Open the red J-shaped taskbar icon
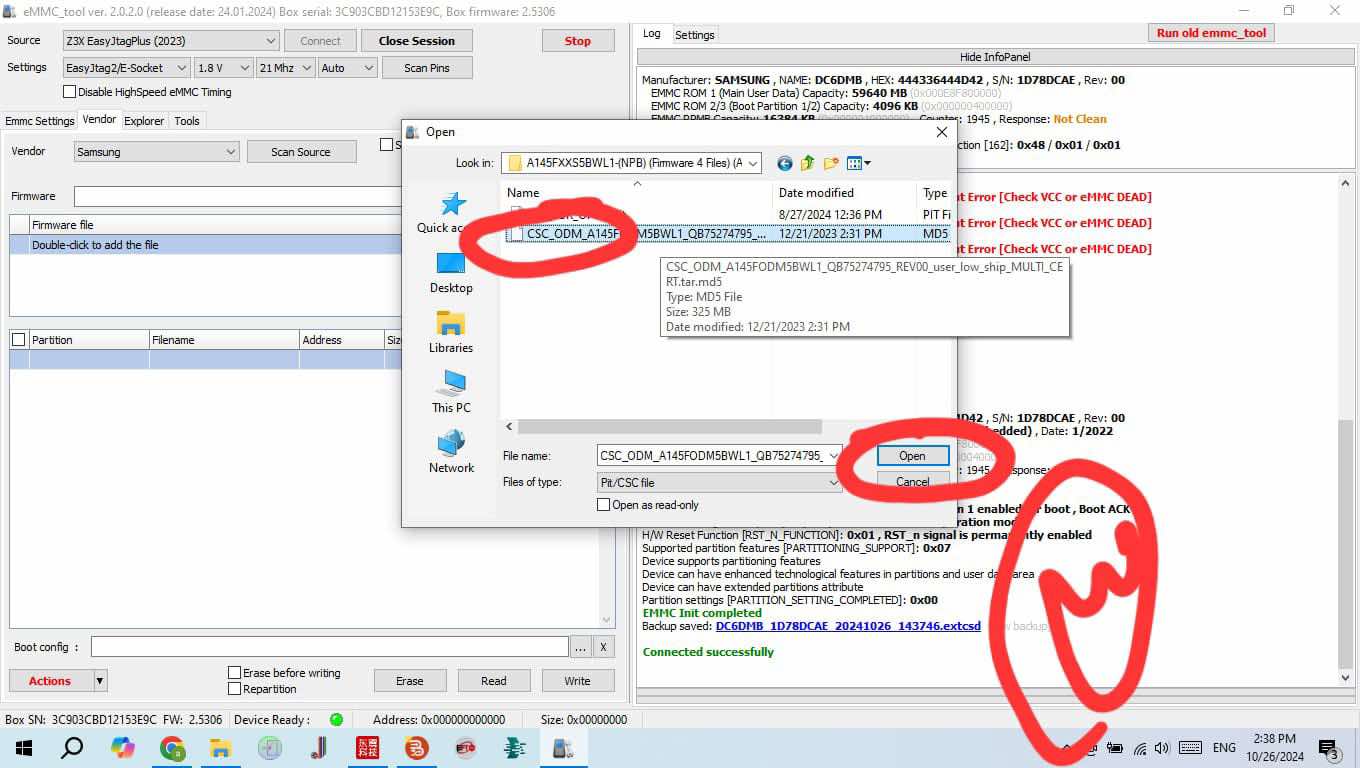This screenshot has width=1360, height=768. [318, 748]
